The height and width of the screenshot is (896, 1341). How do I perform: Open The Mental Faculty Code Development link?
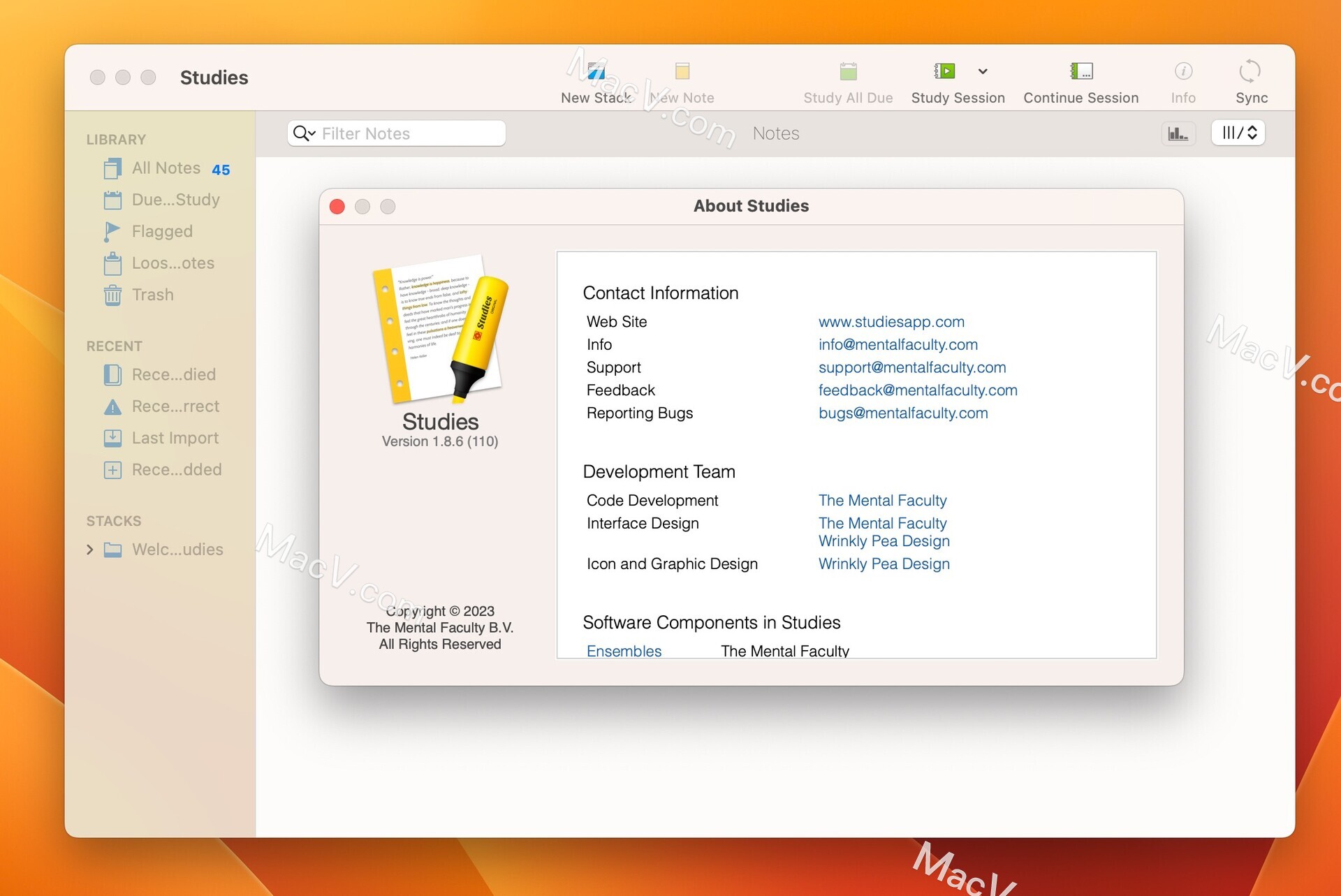[x=883, y=501]
